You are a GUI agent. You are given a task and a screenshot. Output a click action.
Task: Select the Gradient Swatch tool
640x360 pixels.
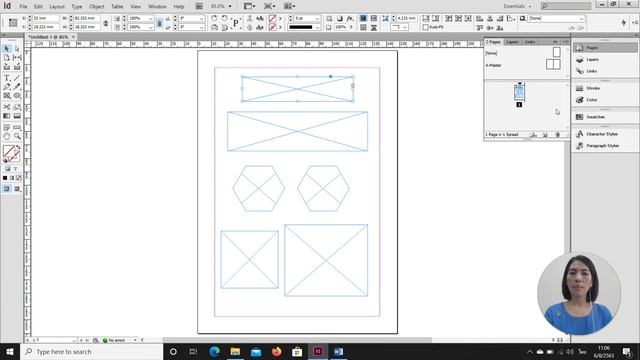(x=7, y=116)
